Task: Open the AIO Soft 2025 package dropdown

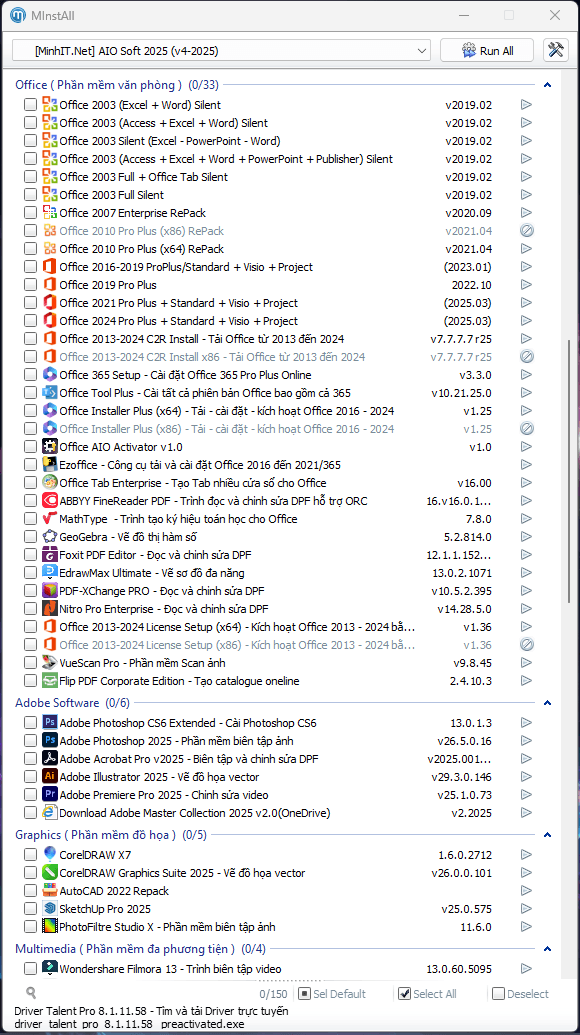Action: point(222,50)
